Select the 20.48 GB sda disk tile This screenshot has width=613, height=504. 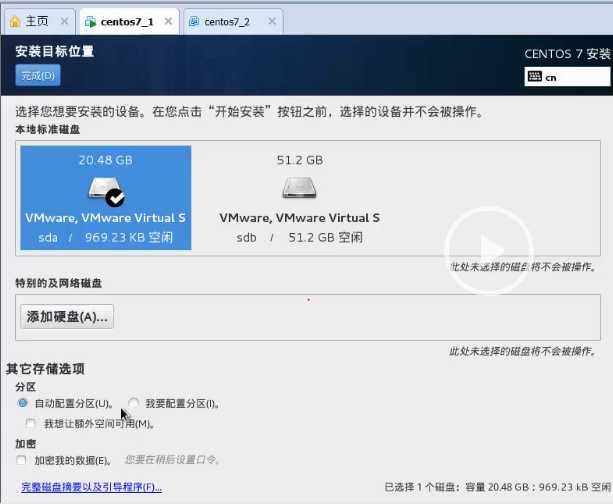[106, 197]
